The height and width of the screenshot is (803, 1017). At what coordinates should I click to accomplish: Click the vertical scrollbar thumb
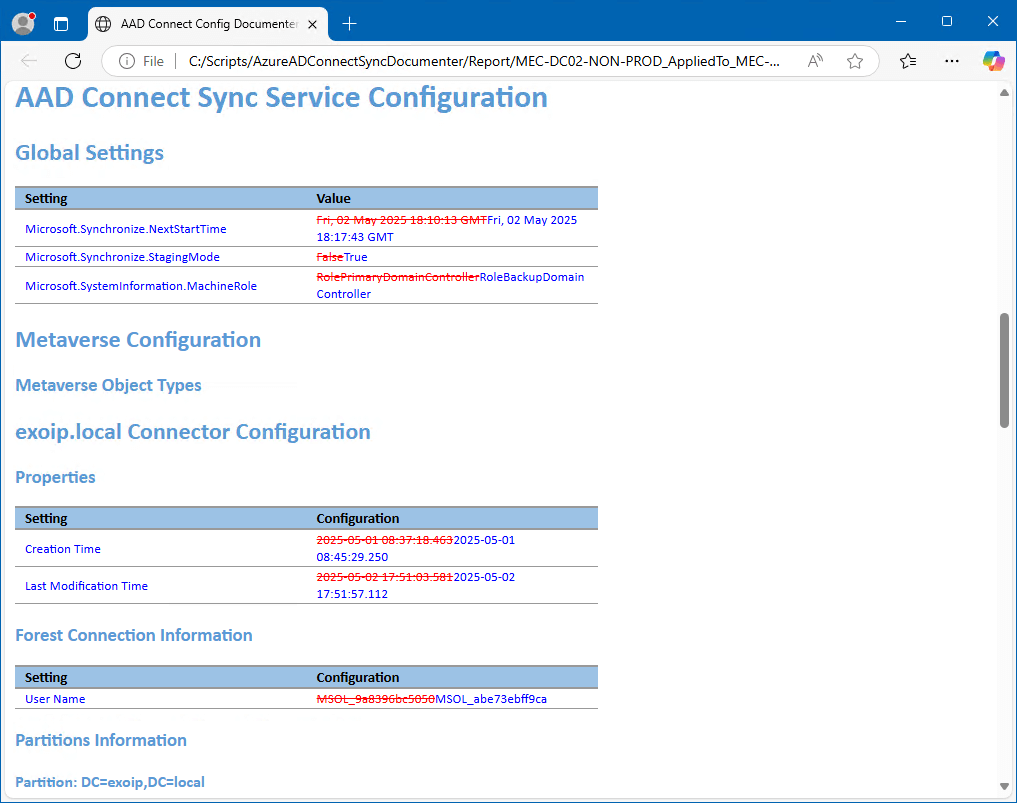(x=1004, y=370)
